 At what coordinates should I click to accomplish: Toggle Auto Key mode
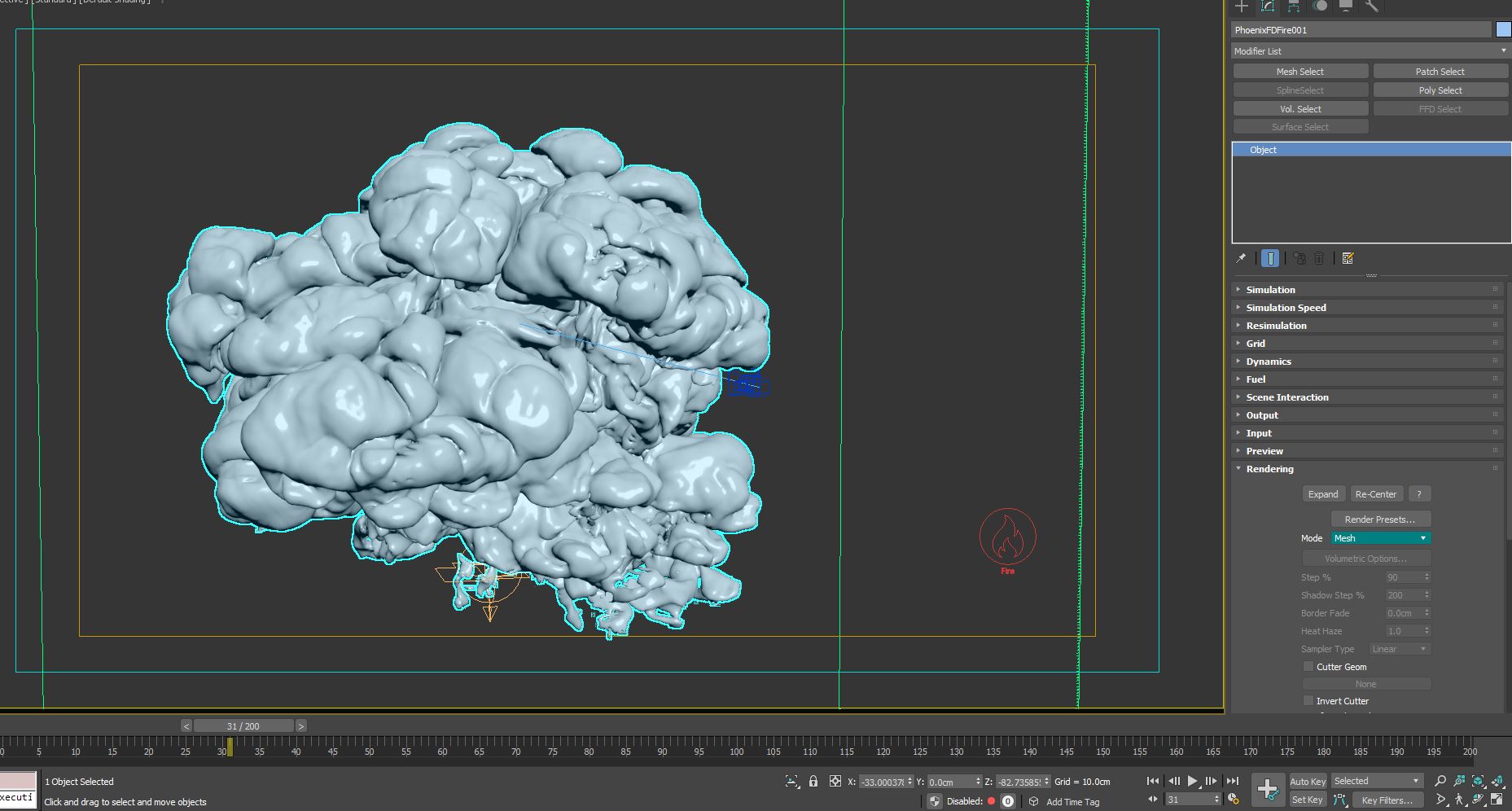(1308, 782)
